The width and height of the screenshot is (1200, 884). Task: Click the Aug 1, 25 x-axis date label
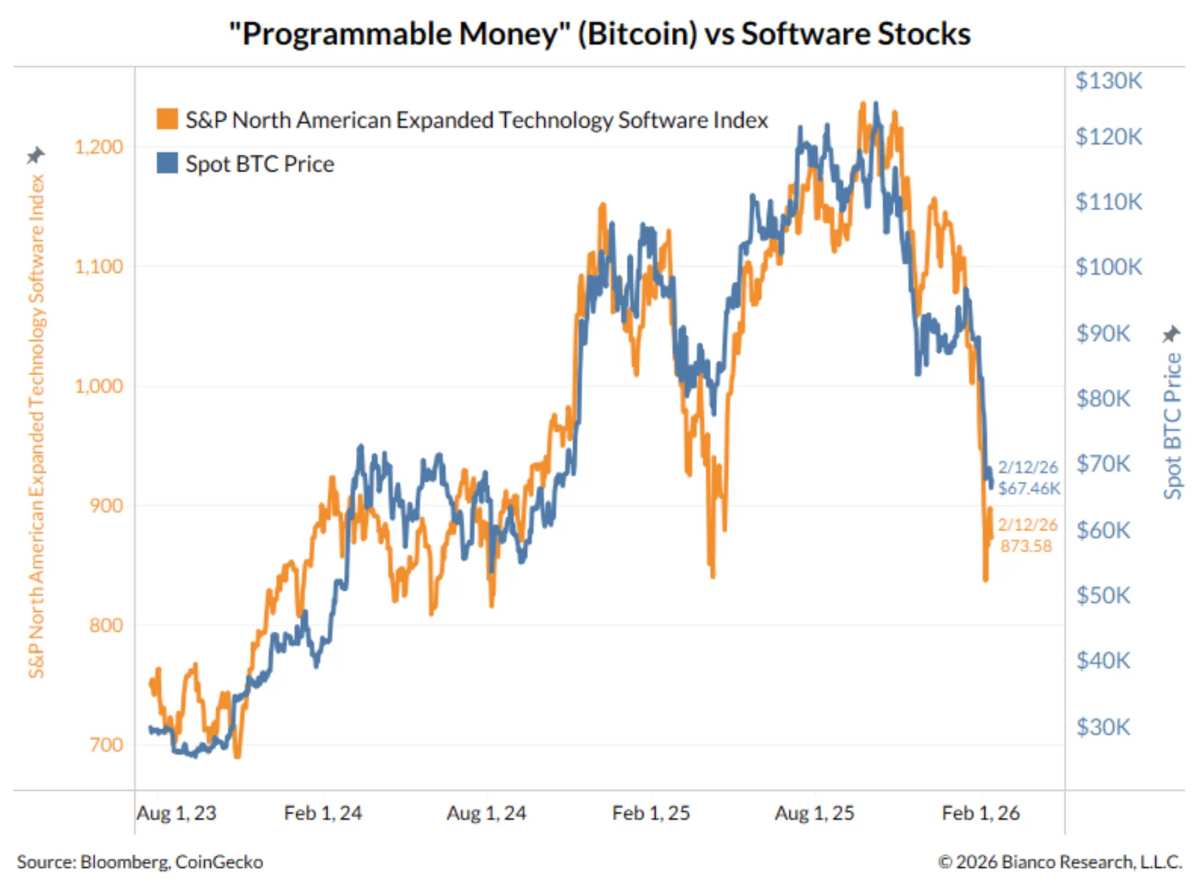[815, 814]
